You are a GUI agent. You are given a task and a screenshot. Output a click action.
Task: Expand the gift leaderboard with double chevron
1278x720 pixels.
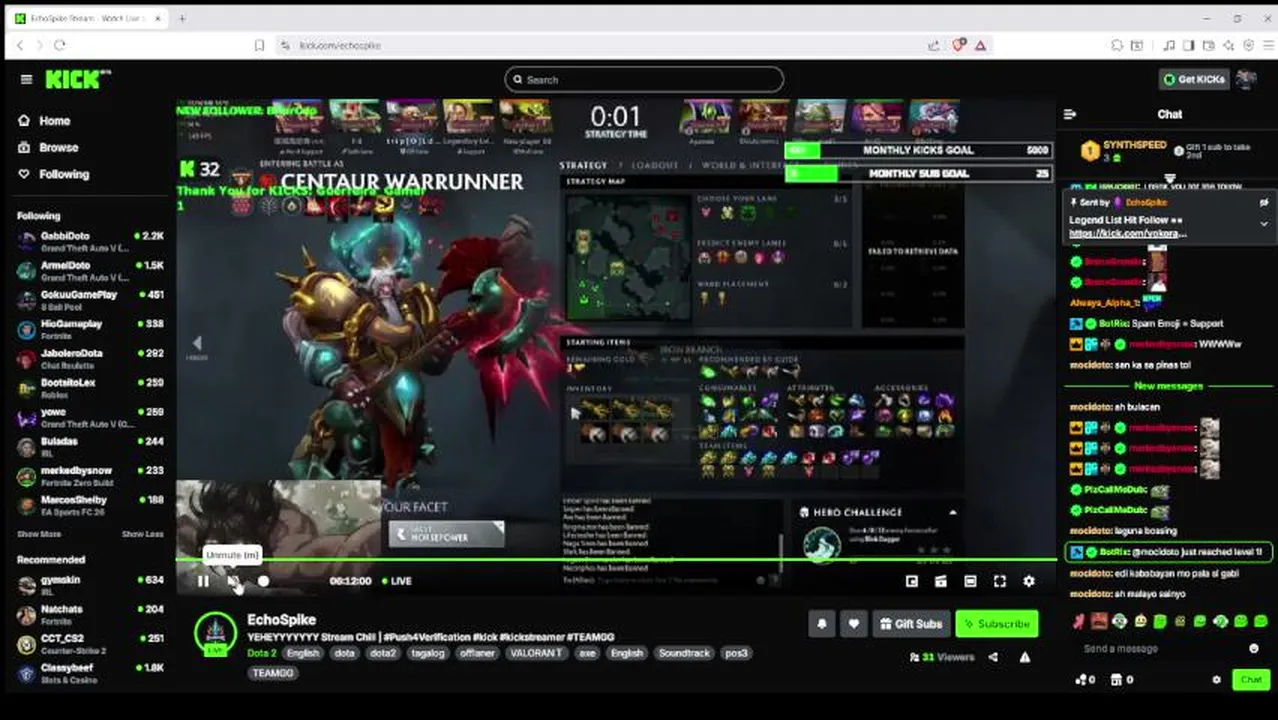[1169, 180]
